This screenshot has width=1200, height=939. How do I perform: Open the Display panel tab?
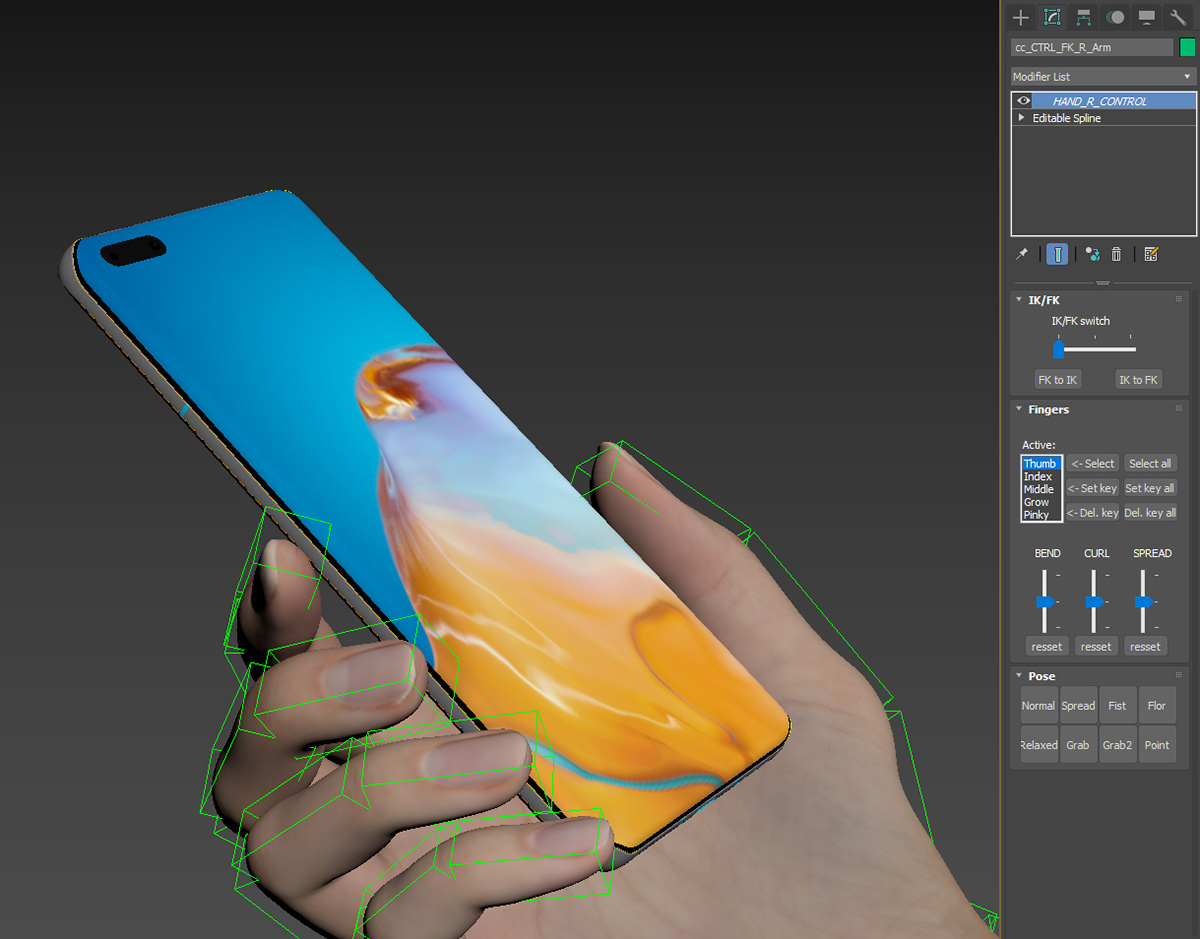click(1146, 17)
